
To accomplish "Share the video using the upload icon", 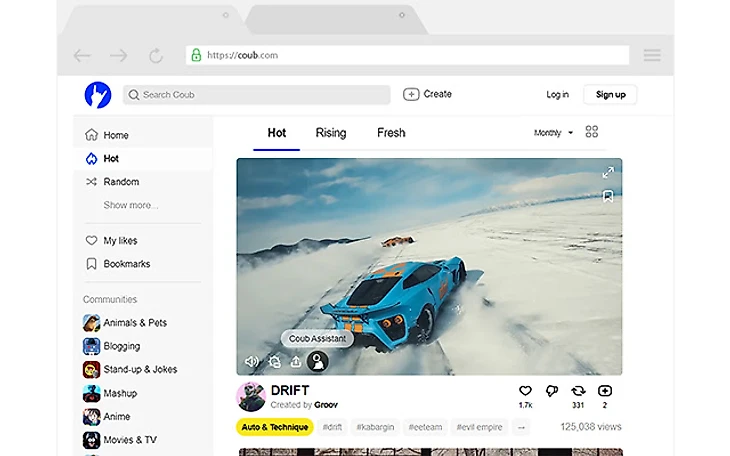I will point(296,362).
